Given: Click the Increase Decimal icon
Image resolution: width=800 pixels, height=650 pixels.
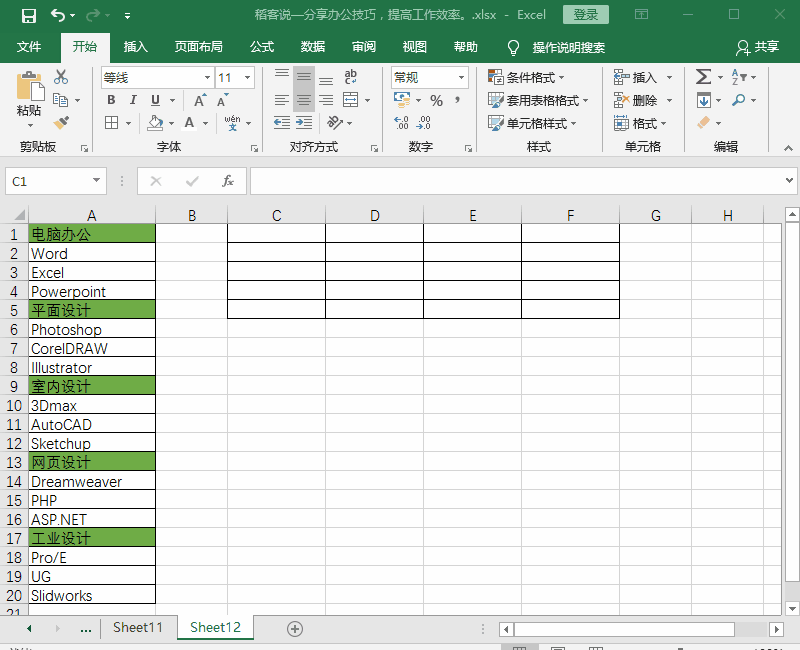Looking at the screenshot, I should point(402,122).
